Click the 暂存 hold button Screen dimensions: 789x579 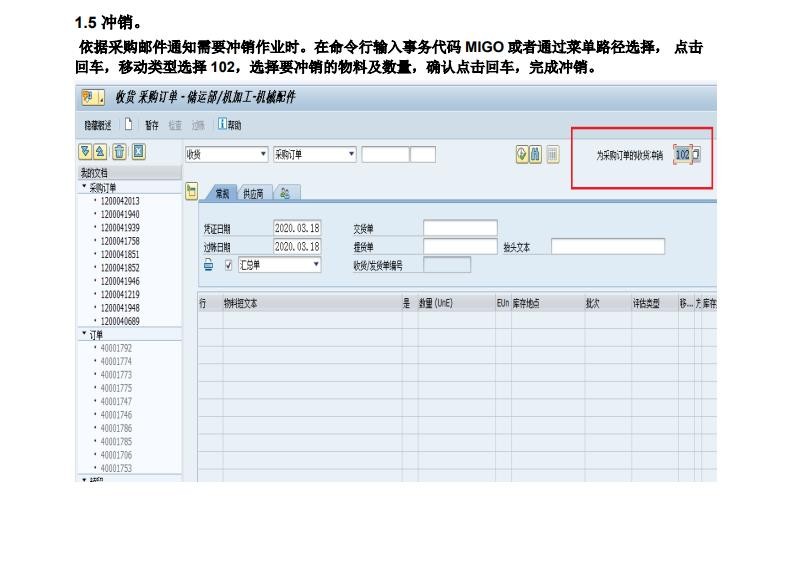(x=152, y=124)
